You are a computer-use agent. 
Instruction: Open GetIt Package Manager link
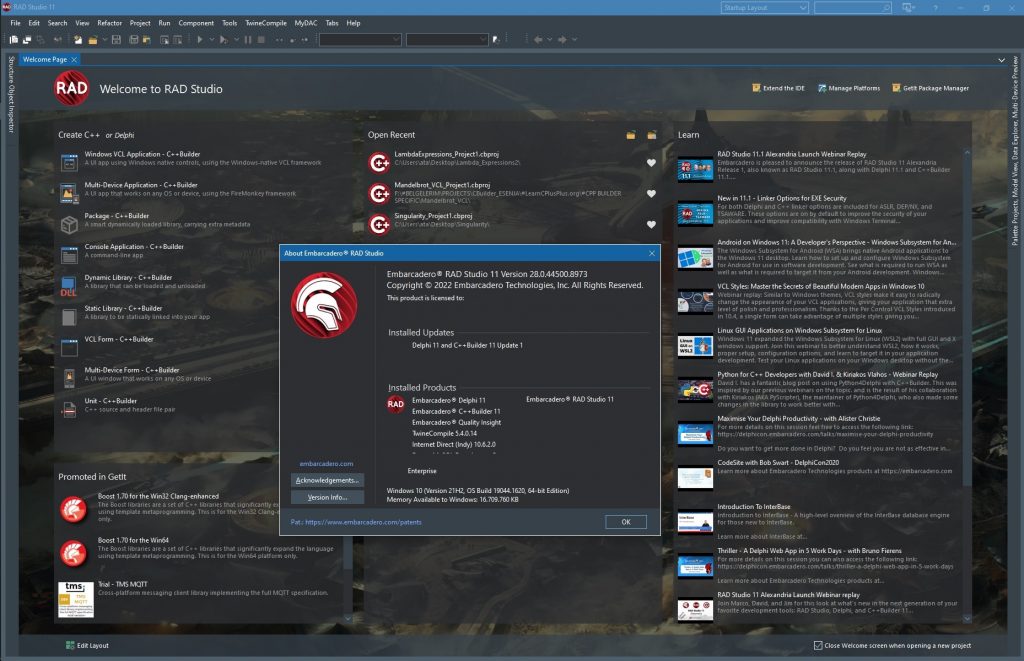click(931, 88)
